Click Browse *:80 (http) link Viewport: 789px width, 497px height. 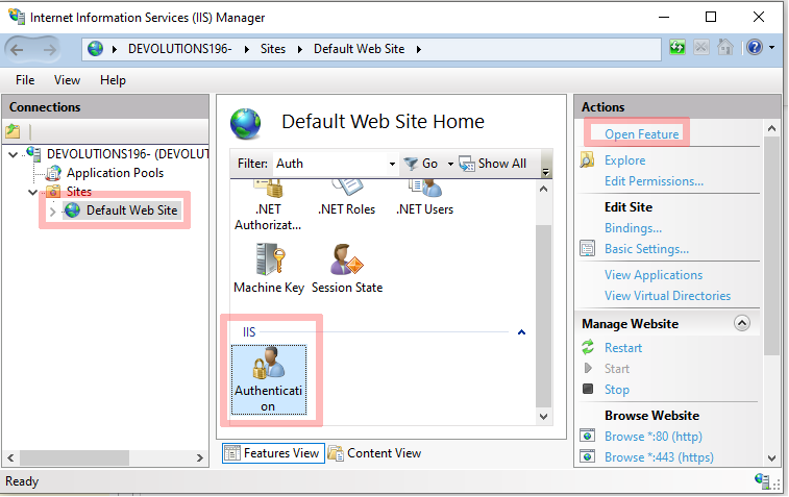click(654, 437)
